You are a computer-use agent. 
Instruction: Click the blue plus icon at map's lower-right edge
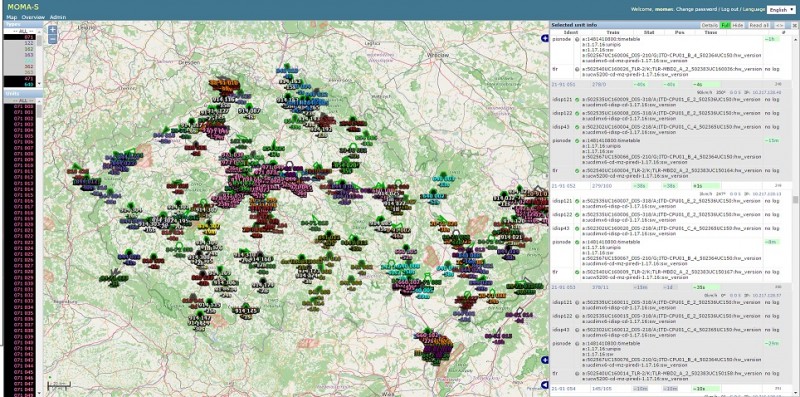[545, 360]
